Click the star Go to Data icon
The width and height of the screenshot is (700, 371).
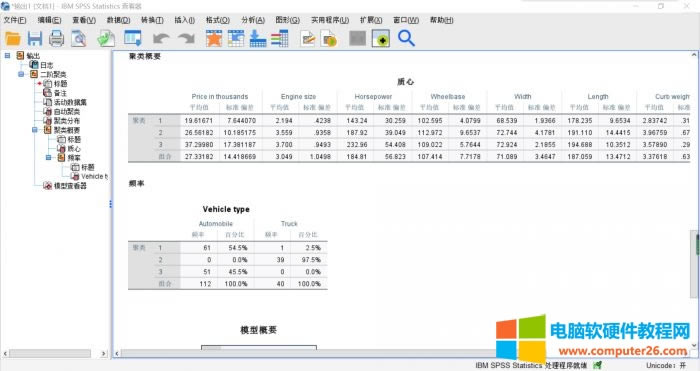[x=214, y=38]
